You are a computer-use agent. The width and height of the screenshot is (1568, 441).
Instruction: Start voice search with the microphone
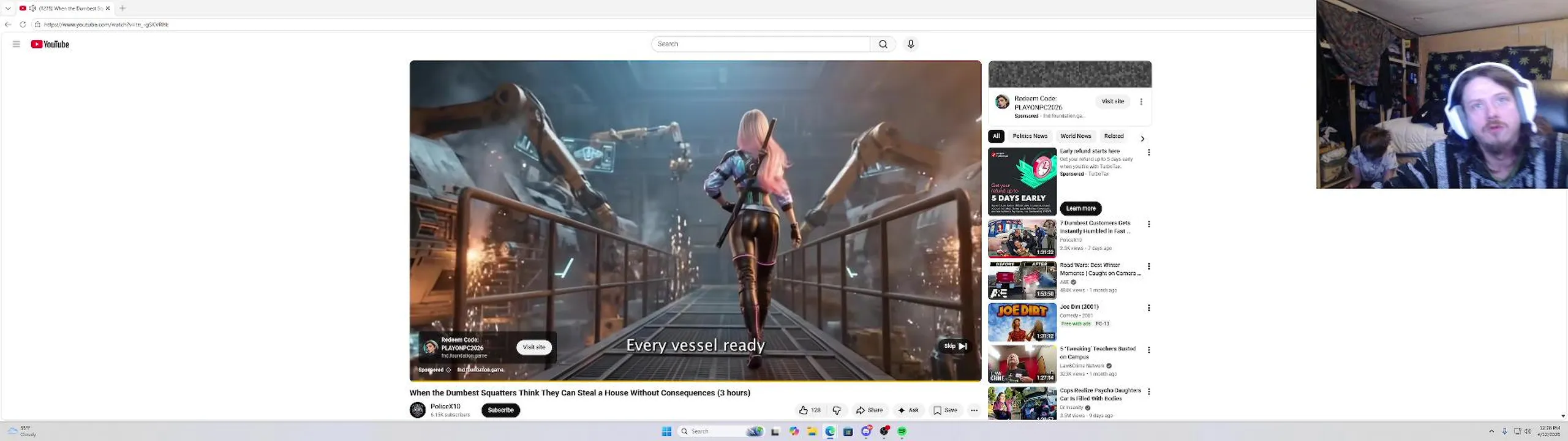click(911, 44)
